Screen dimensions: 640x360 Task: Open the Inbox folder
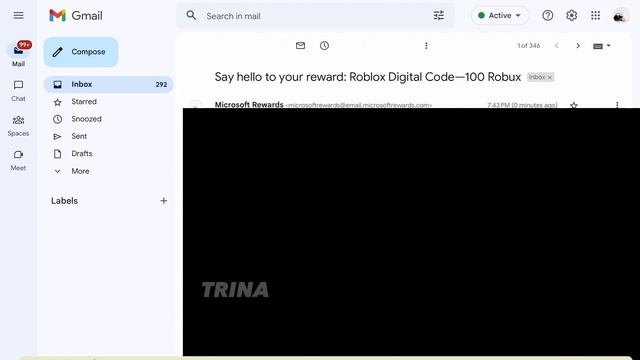tap(108, 84)
